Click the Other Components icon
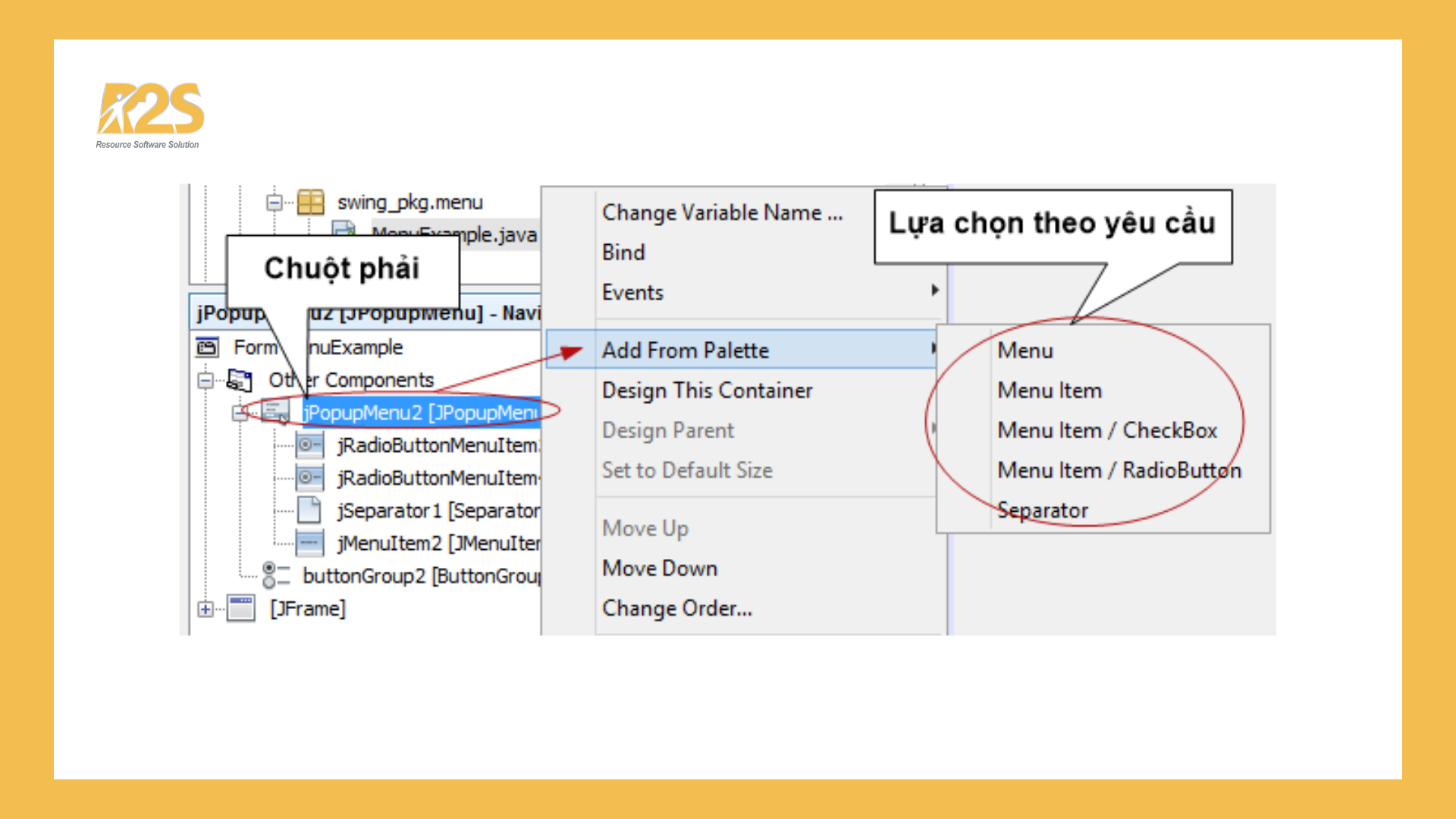The image size is (1456, 819). 240,380
